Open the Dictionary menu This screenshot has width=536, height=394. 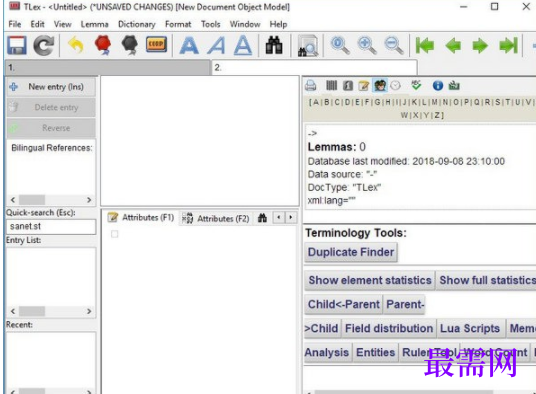(137, 24)
